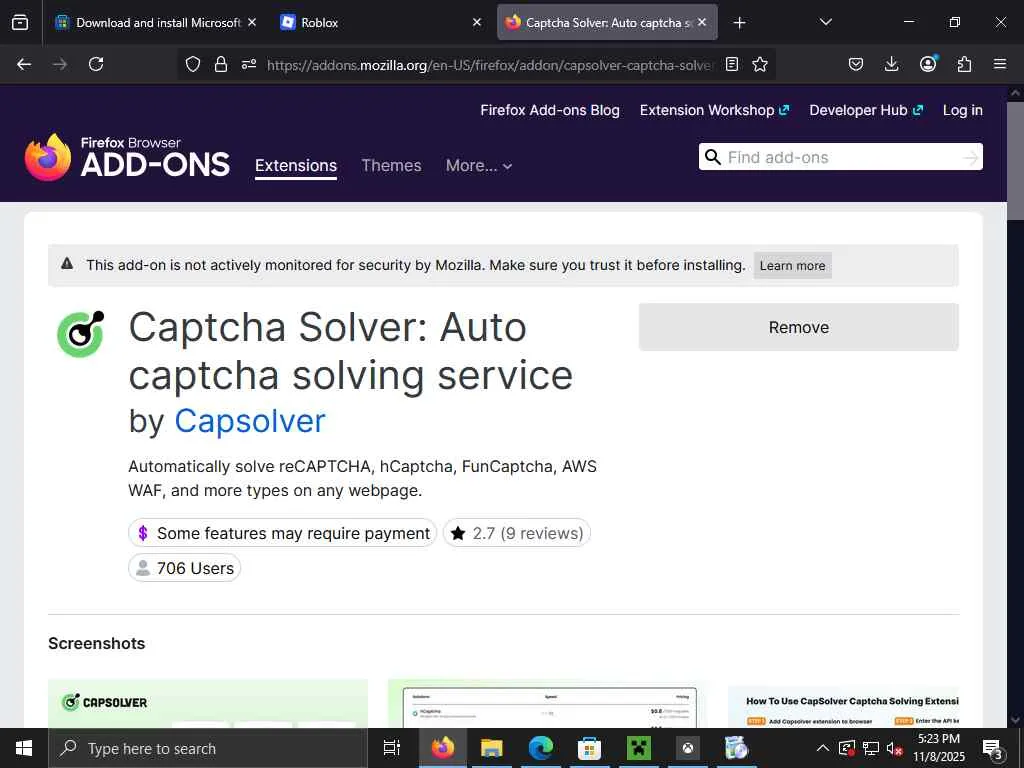The height and width of the screenshot is (768, 1024).
Task: Open the notification center icon
Action: click(993, 748)
